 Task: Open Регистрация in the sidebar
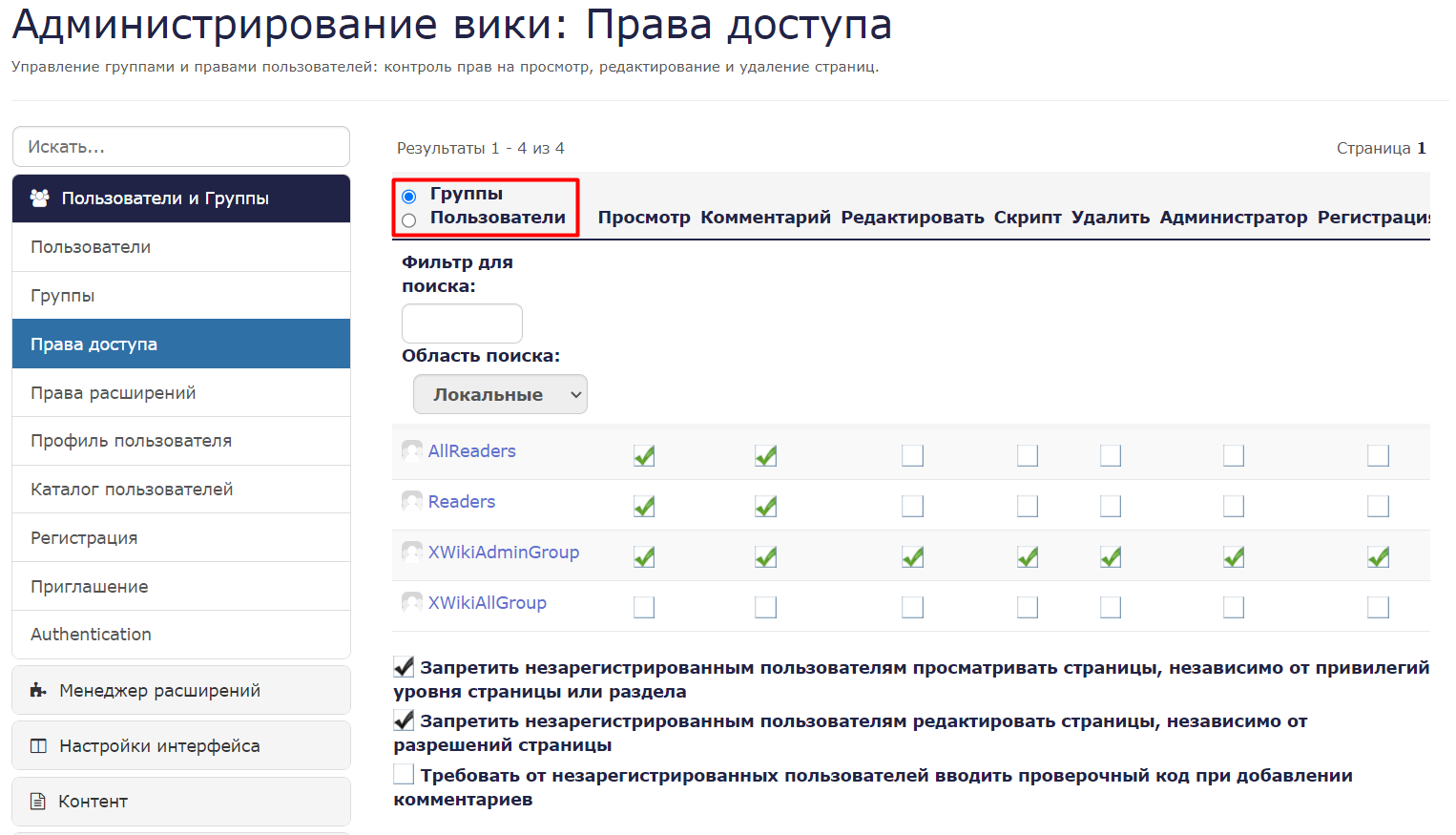coord(181,538)
